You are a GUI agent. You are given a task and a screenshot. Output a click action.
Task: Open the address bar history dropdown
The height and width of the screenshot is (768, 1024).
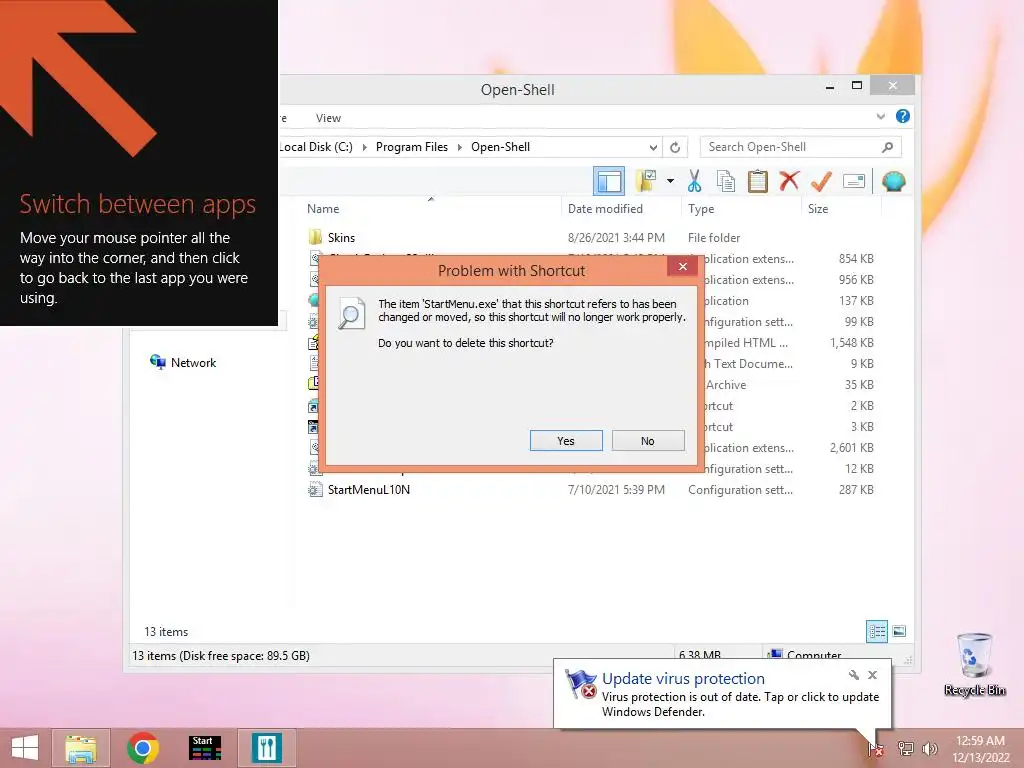[653, 147]
